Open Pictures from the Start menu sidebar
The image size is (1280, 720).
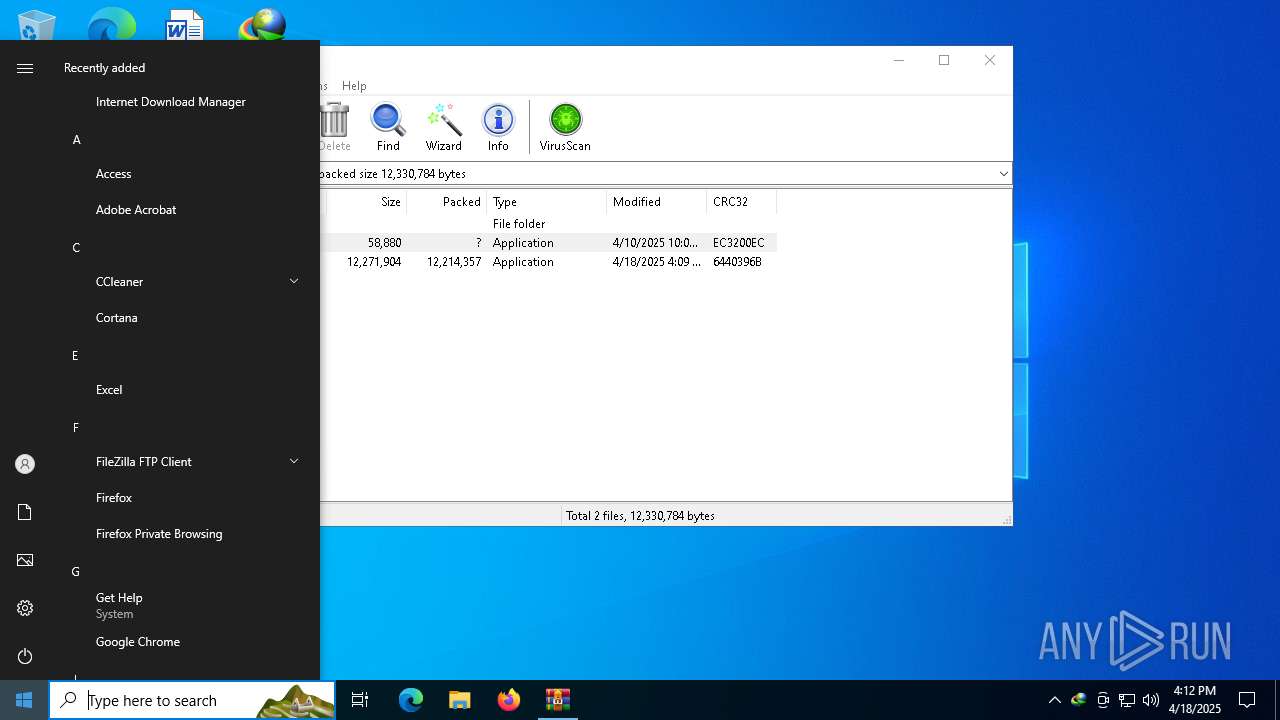(25, 560)
